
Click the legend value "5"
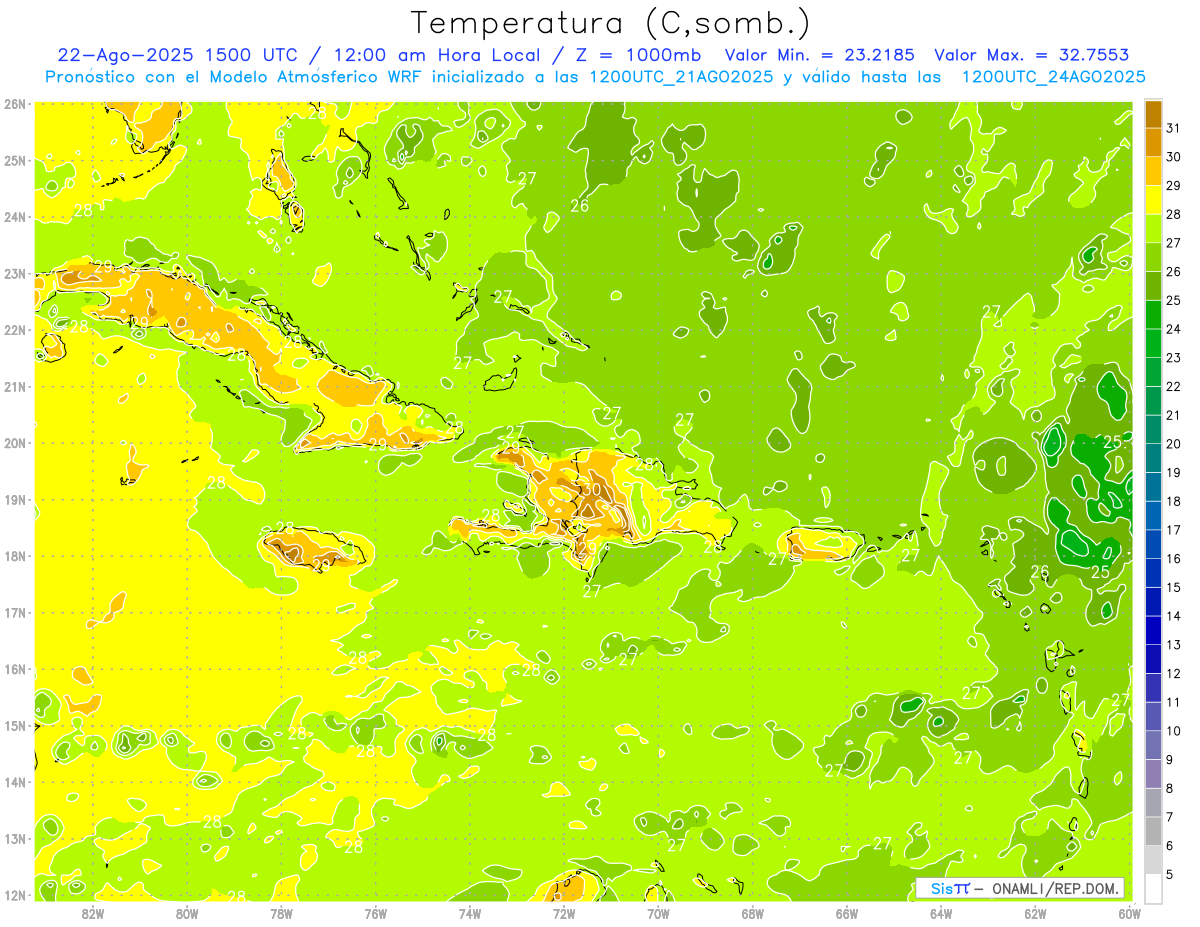coord(1170,875)
